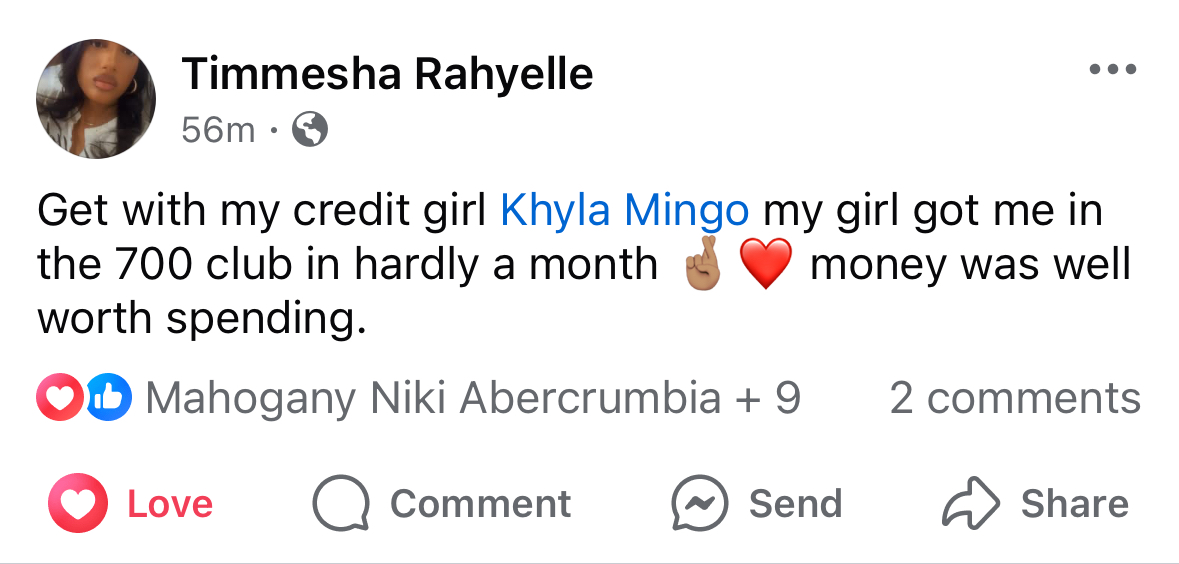Click the Share button label
This screenshot has height=564, width=1179.
(x=1074, y=504)
